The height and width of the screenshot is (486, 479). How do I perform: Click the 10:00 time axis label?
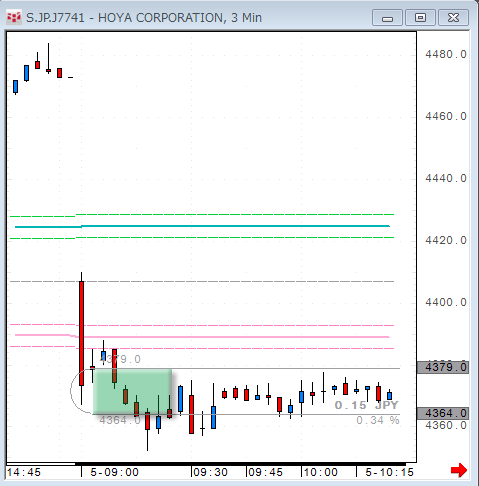[321, 472]
